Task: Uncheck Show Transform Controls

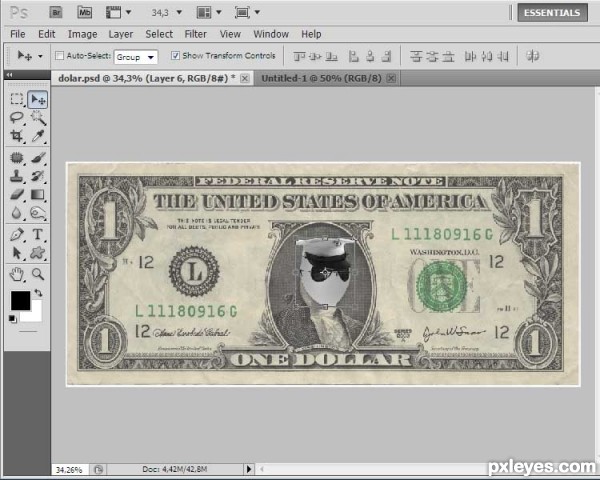Action: pos(175,56)
